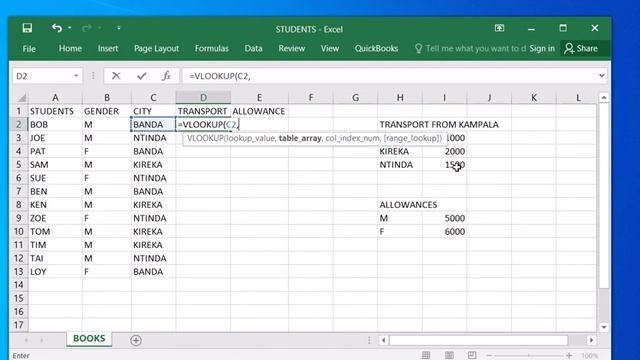
Task: Switch to the Home tab
Action: click(x=70, y=49)
